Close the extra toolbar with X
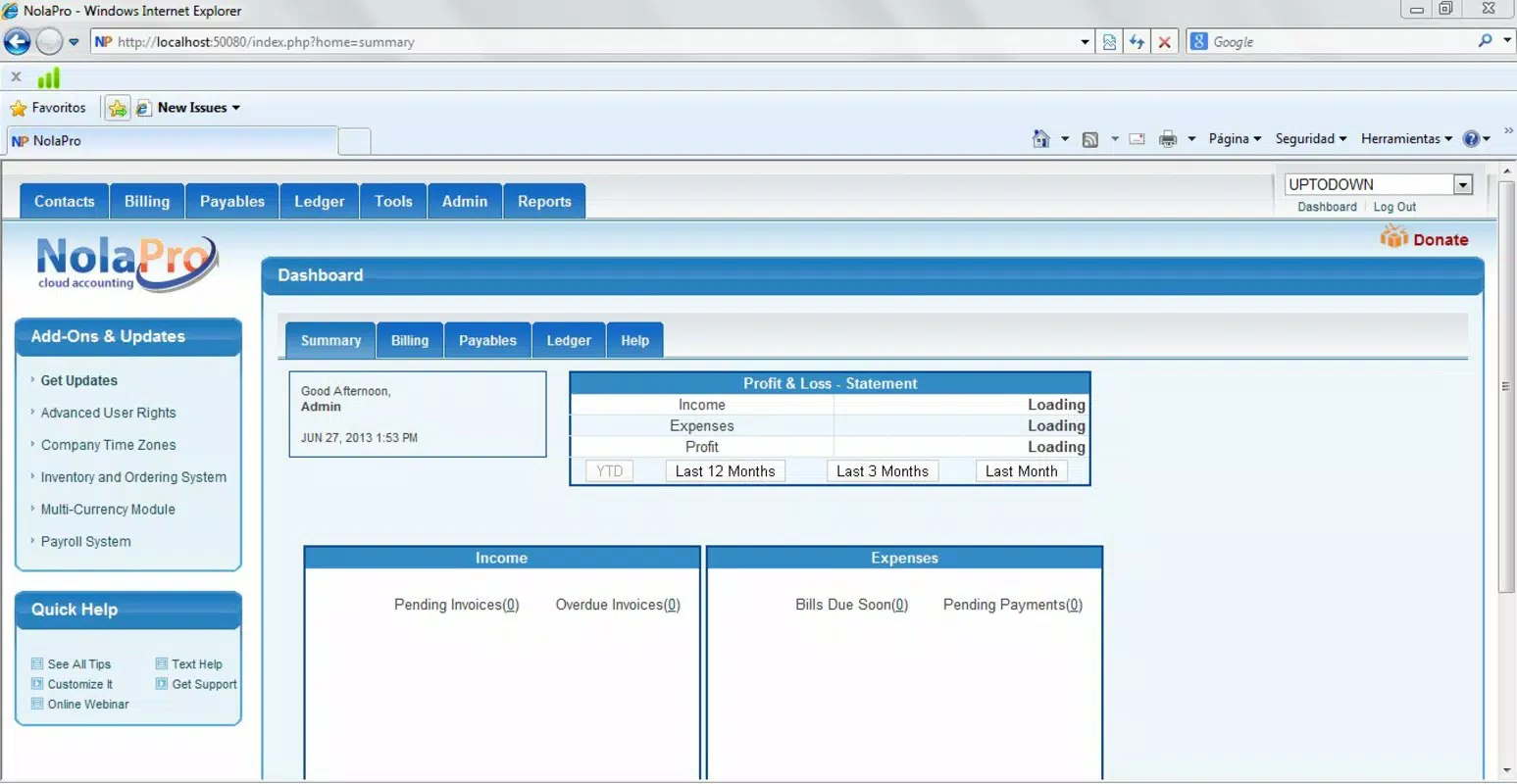 pyautogui.click(x=16, y=76)
